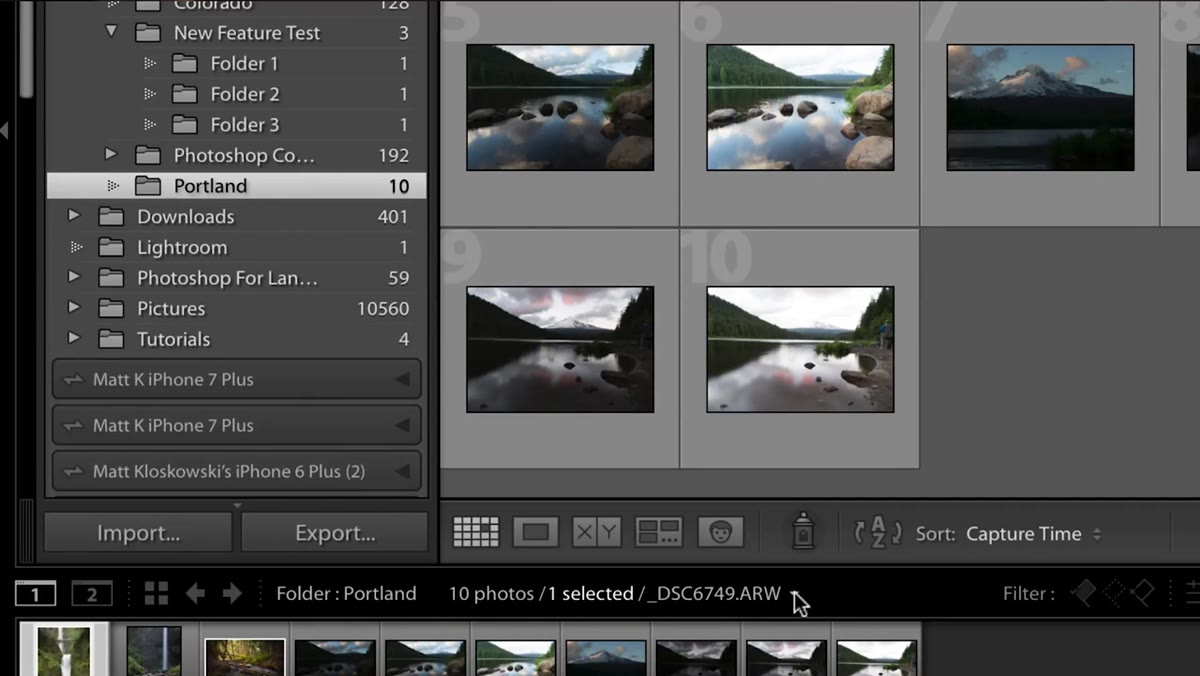The image size is (1200, 676).
Task: Click Folder 1 folder icon
Action: point(184,63)
